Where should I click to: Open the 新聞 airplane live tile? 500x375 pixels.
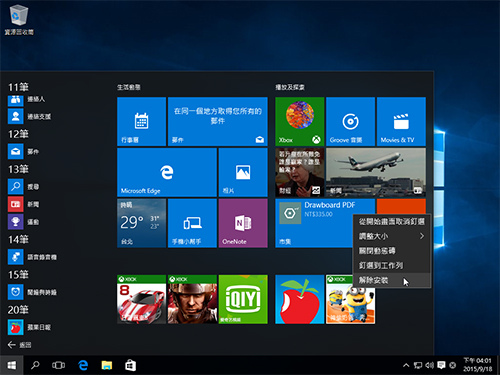(376, 172)
